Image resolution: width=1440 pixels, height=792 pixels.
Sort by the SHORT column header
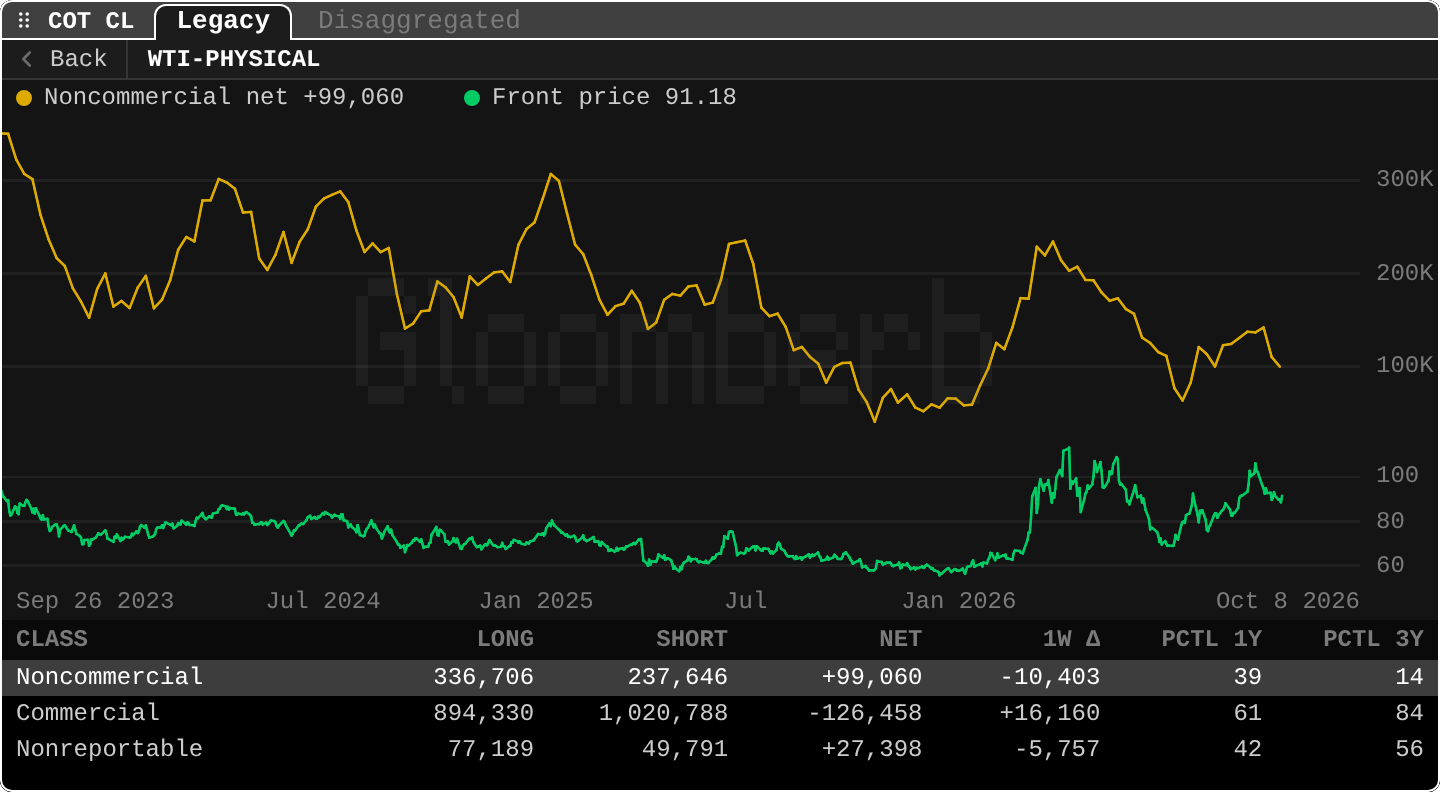(x=692, y=639)
